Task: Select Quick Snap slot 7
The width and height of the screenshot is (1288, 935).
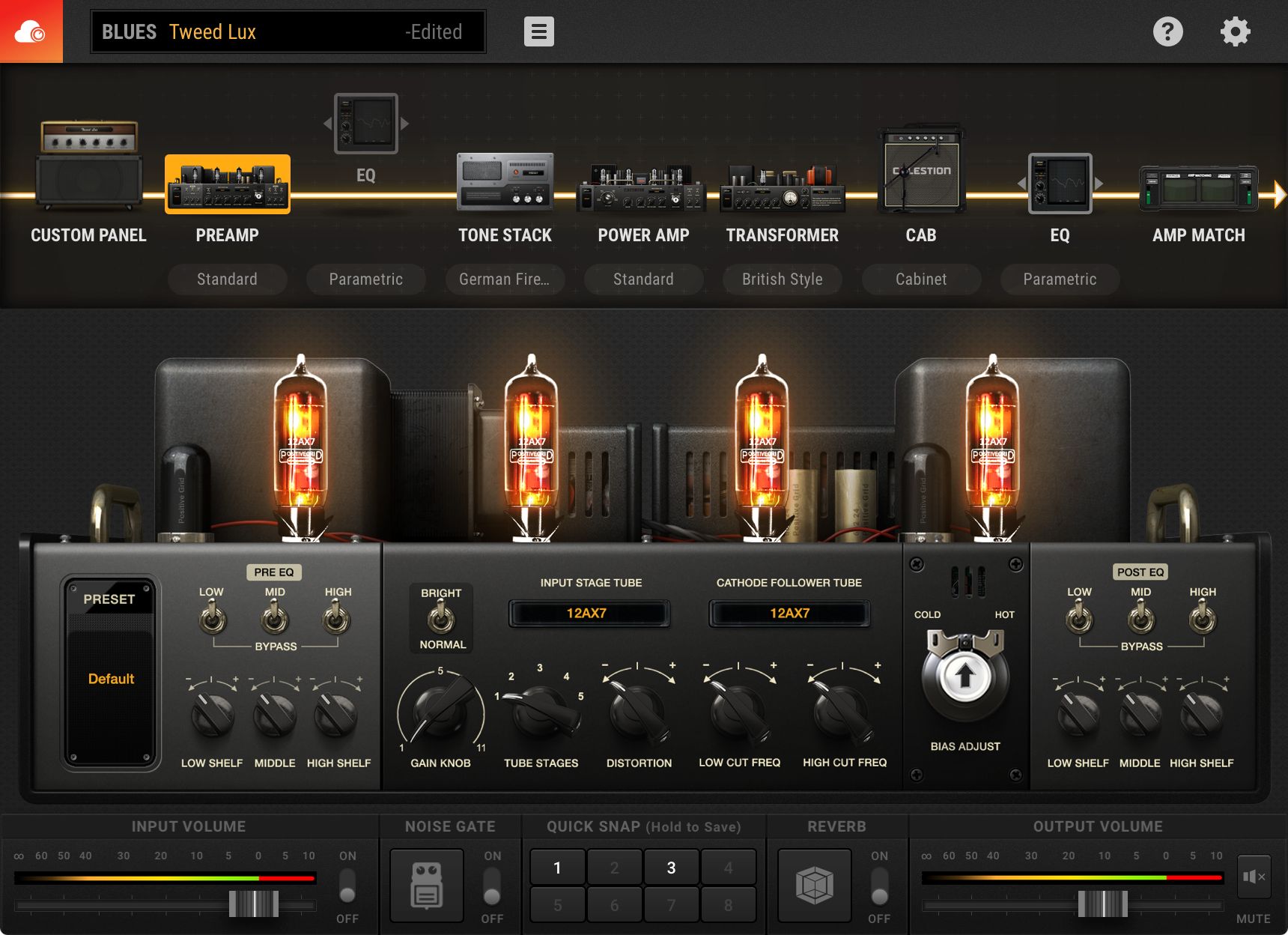Action: 671,905
